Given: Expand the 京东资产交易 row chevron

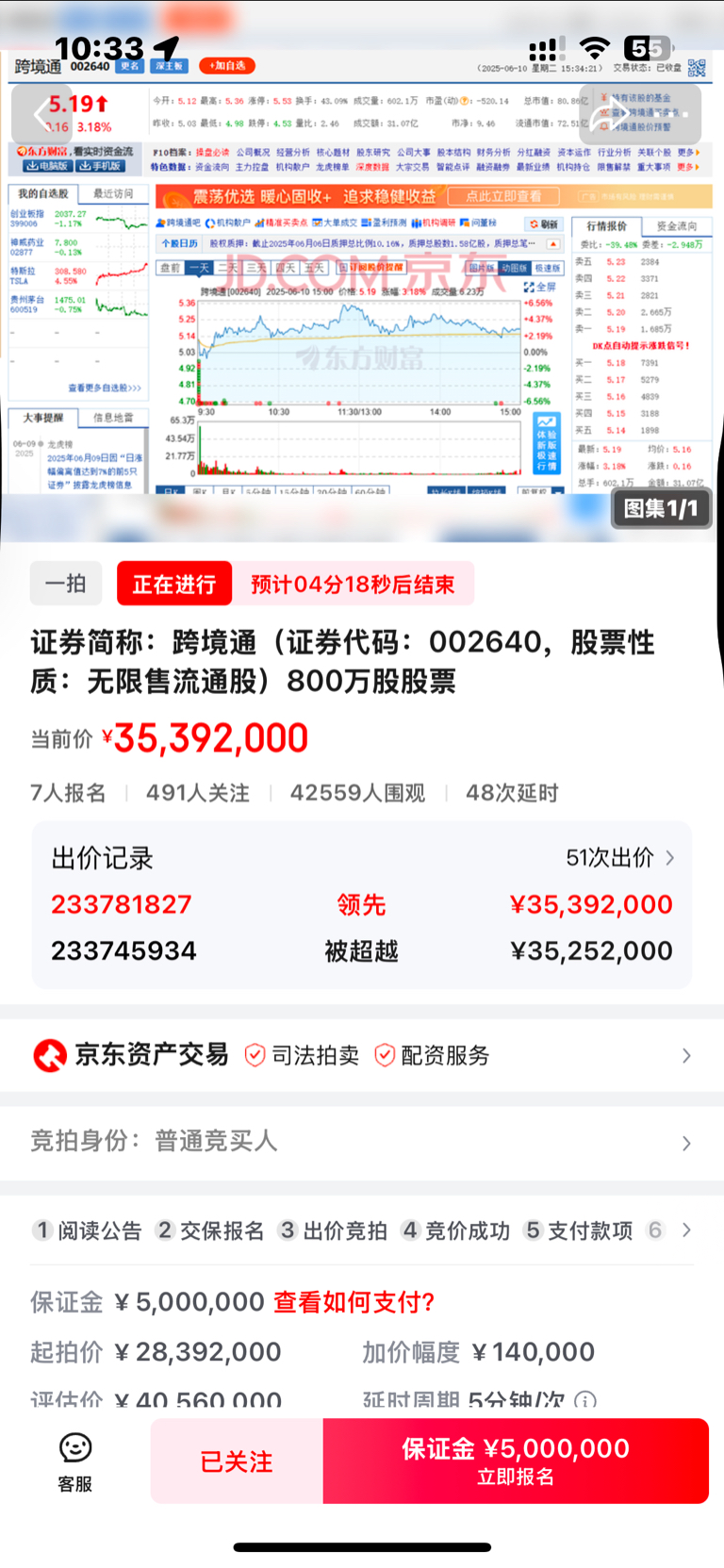Looking at the screenshot, I should pos(686,1056).
